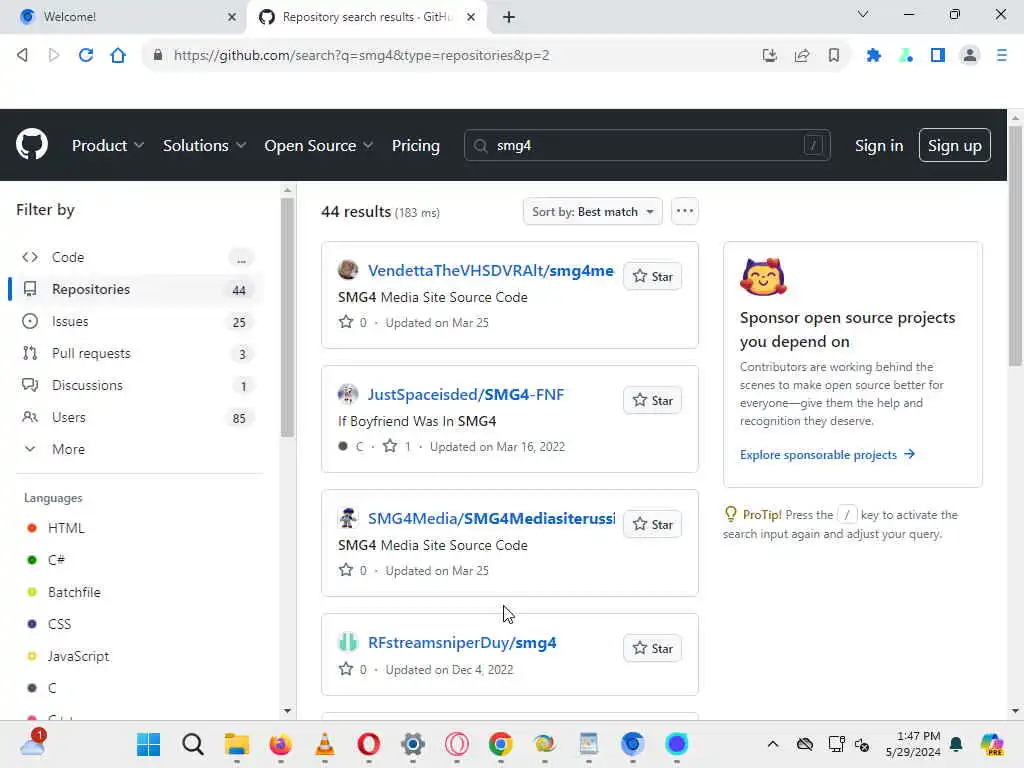Open browser tab list chevron
This screenshot has width=1024, height=768.
click(x=863, y=14)
